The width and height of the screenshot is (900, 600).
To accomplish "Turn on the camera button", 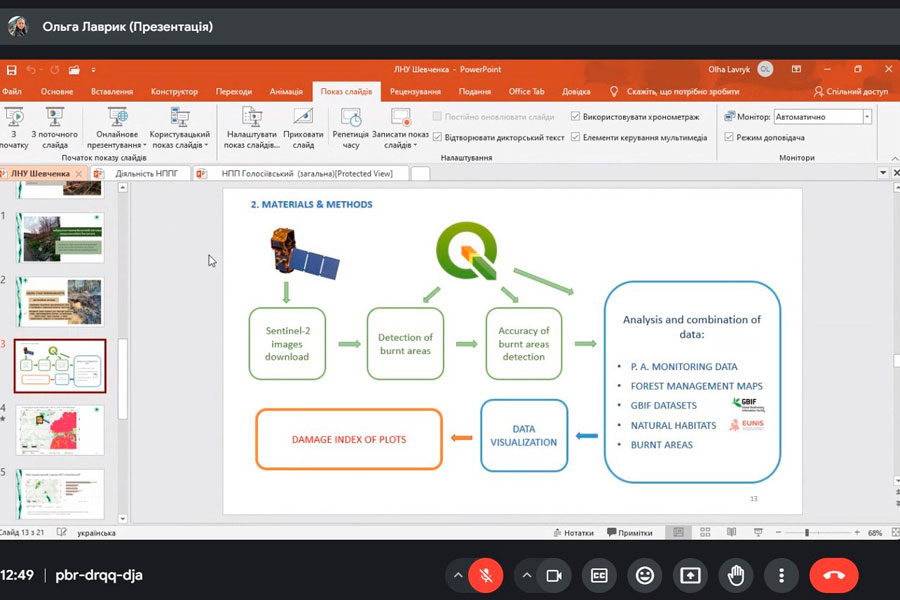I will (x=552, y=575).
